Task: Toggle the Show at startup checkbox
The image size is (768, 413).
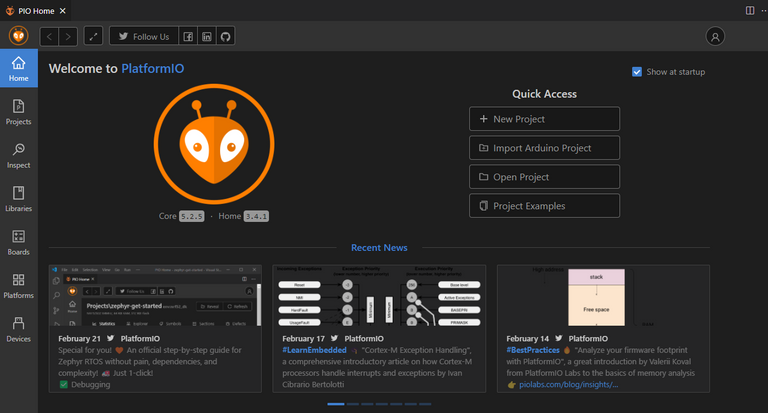Action: click(x=637, y=72)
